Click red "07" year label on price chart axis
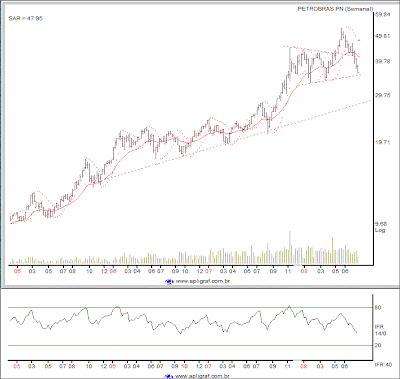Viewport: 400px width, 379px height. tap(208, 271)
